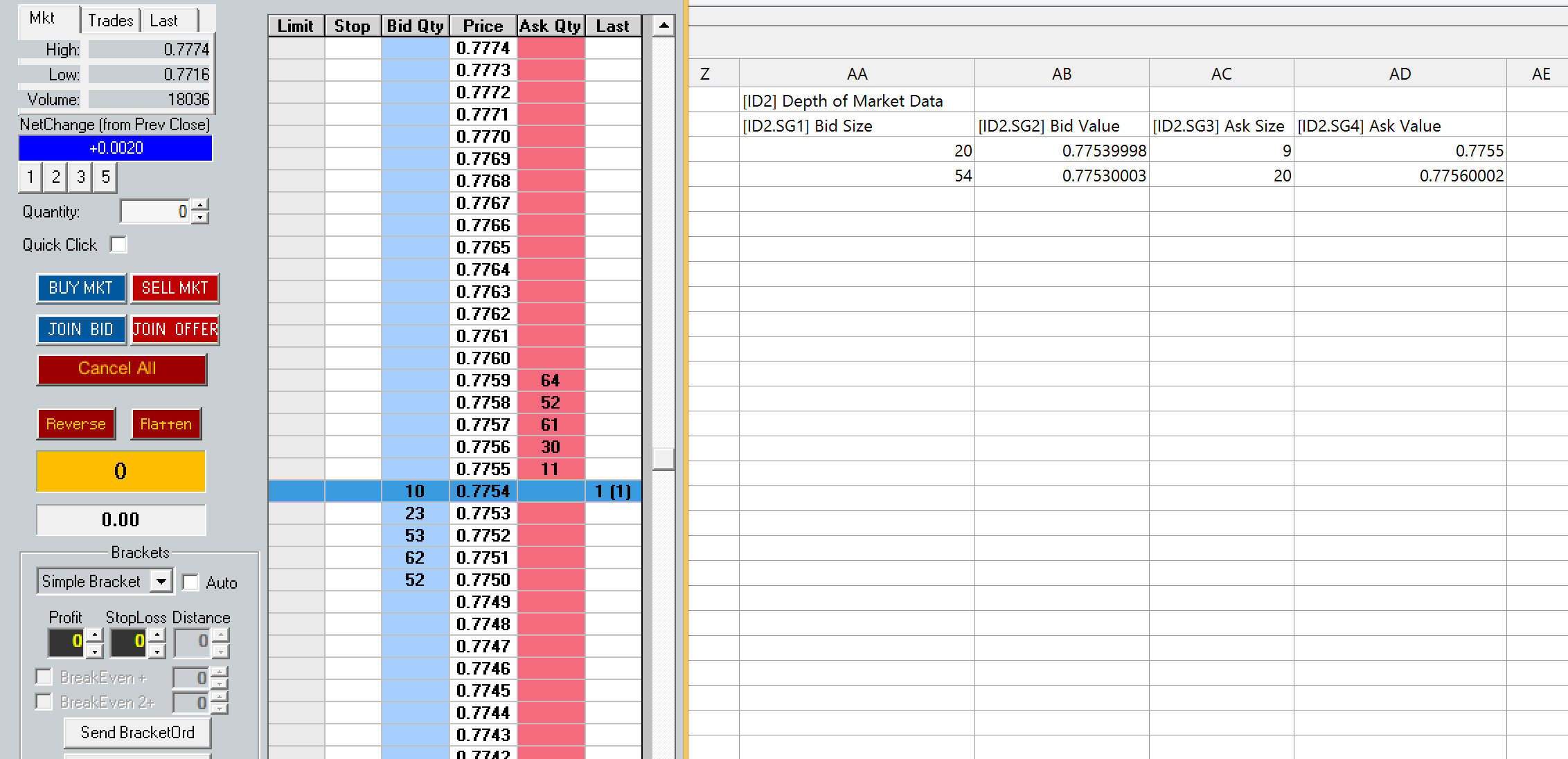Viewport: 1568px width, 759px height.
Task: Increase Profit value with up spinner
Action: (x=95, y=635)
